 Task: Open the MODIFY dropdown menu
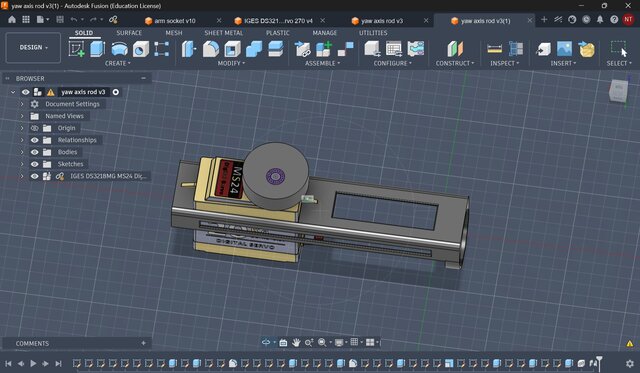[x=231, y=63]
